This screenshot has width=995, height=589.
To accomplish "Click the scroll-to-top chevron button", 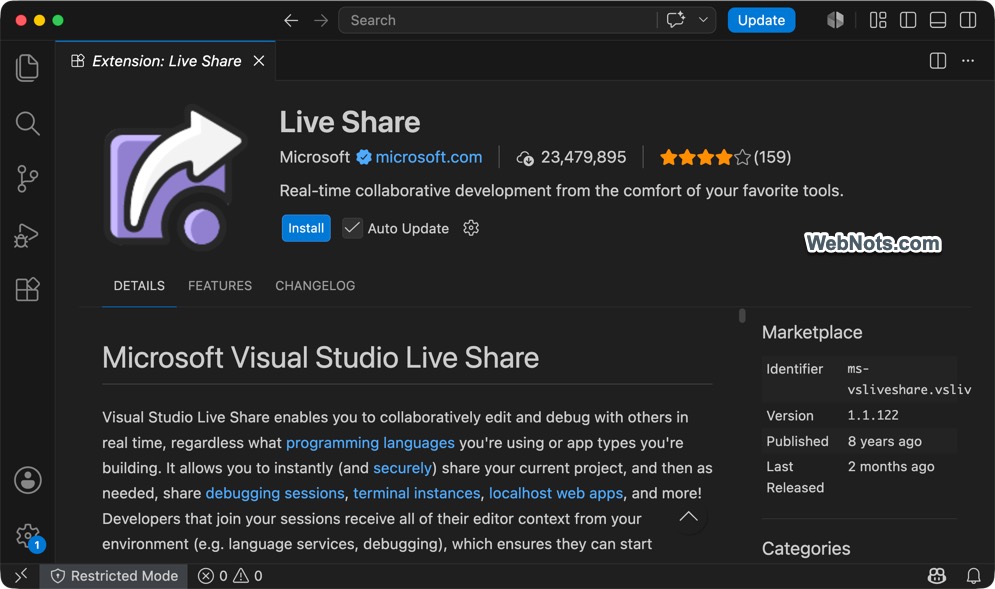I will click(689, 517).
